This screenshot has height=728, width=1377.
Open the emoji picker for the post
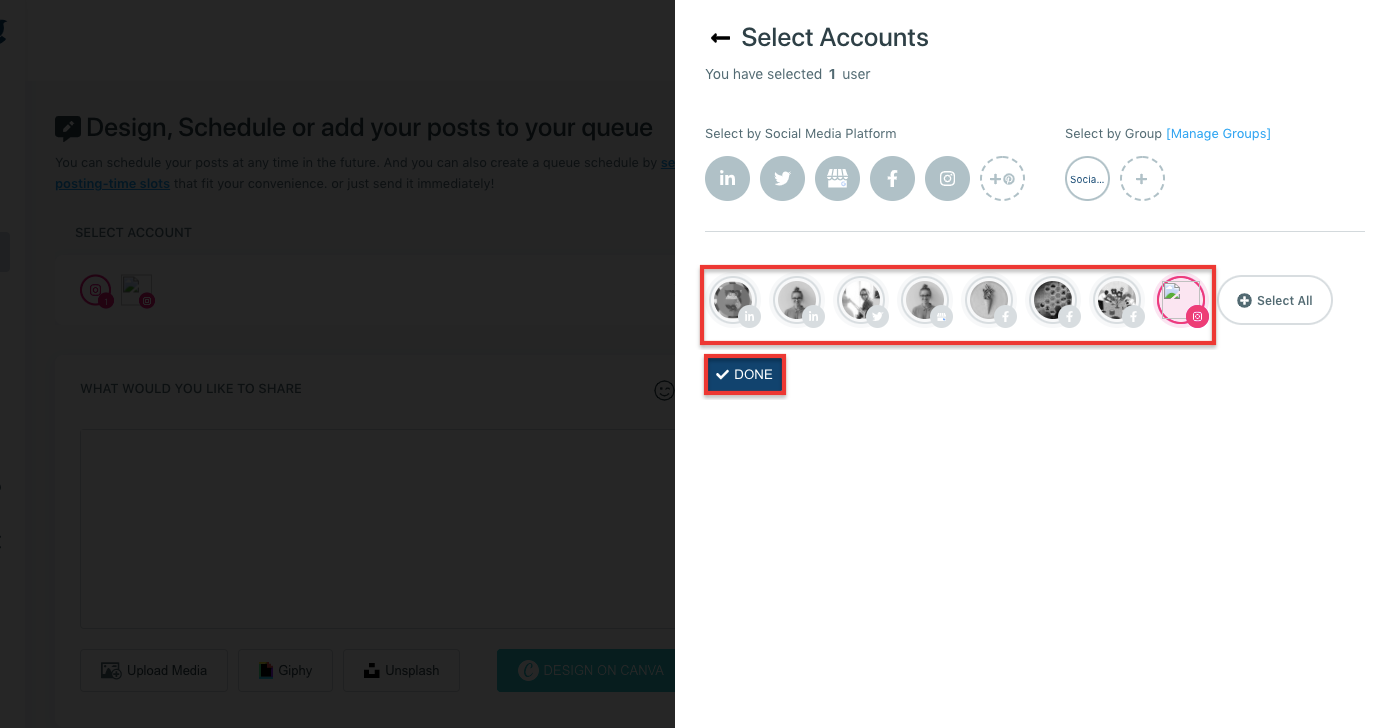point(664,390)
